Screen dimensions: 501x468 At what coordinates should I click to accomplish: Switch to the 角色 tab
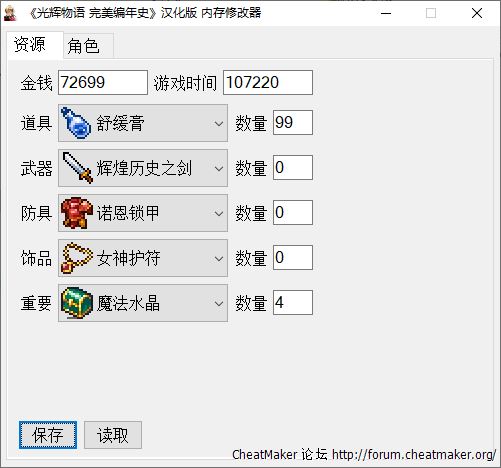(x=83, y=46)
